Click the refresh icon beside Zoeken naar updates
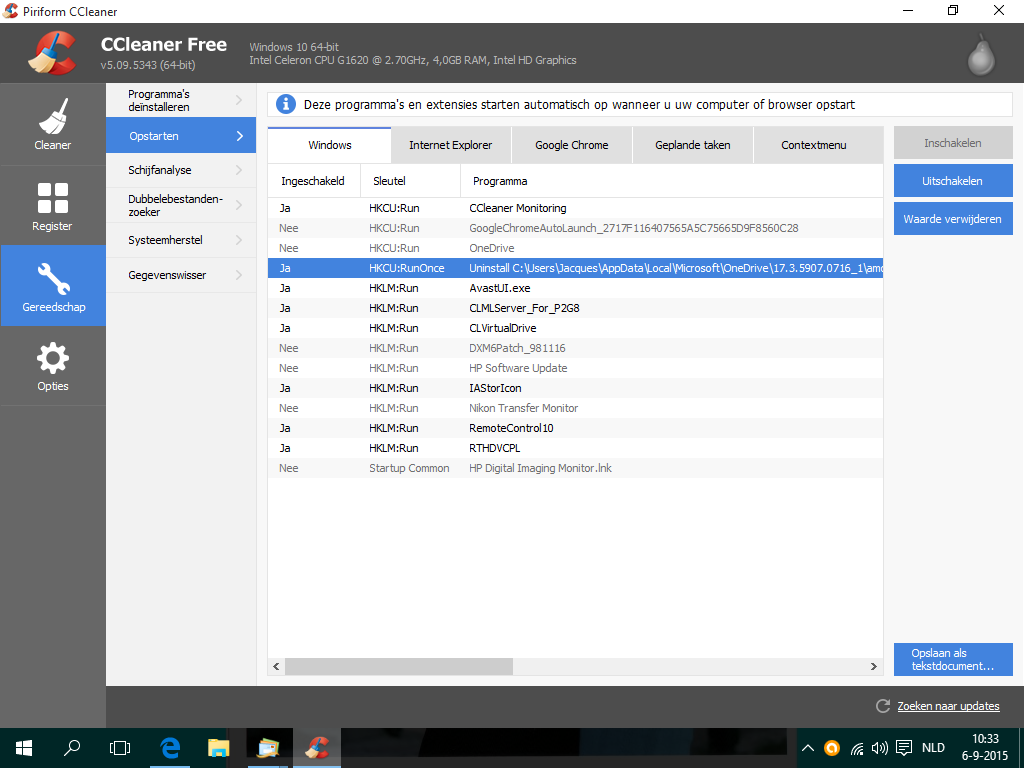The height and width of the screenshot is (768, 1024). [x=882, y=706]
